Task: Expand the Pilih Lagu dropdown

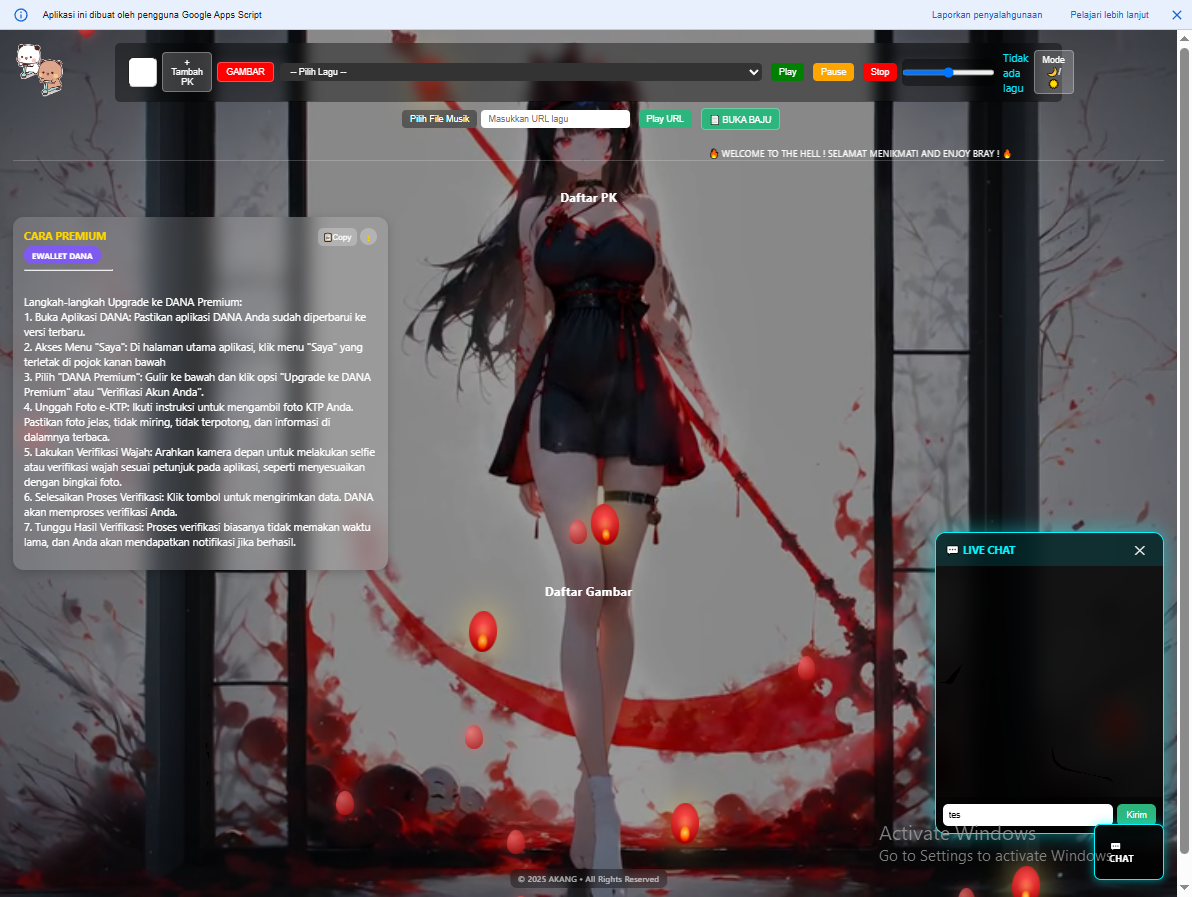Action: [x=522, y=71]
